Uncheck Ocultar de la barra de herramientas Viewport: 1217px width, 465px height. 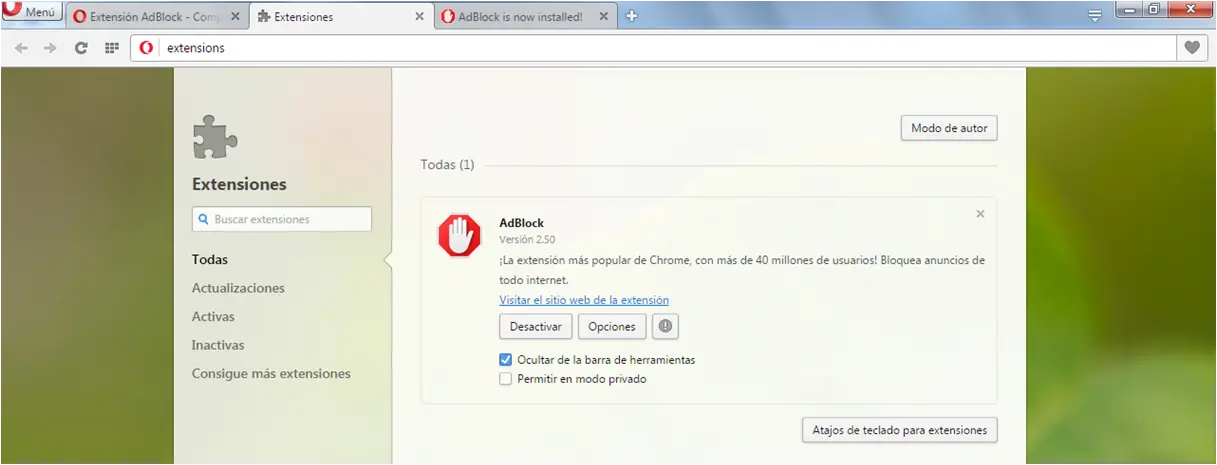click(506, 359)
